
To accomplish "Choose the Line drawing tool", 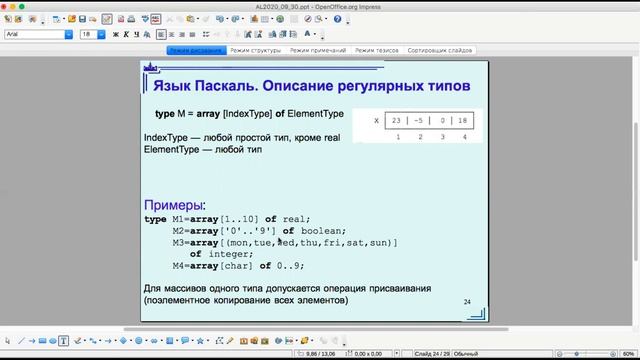I will (x=21, y=341).
